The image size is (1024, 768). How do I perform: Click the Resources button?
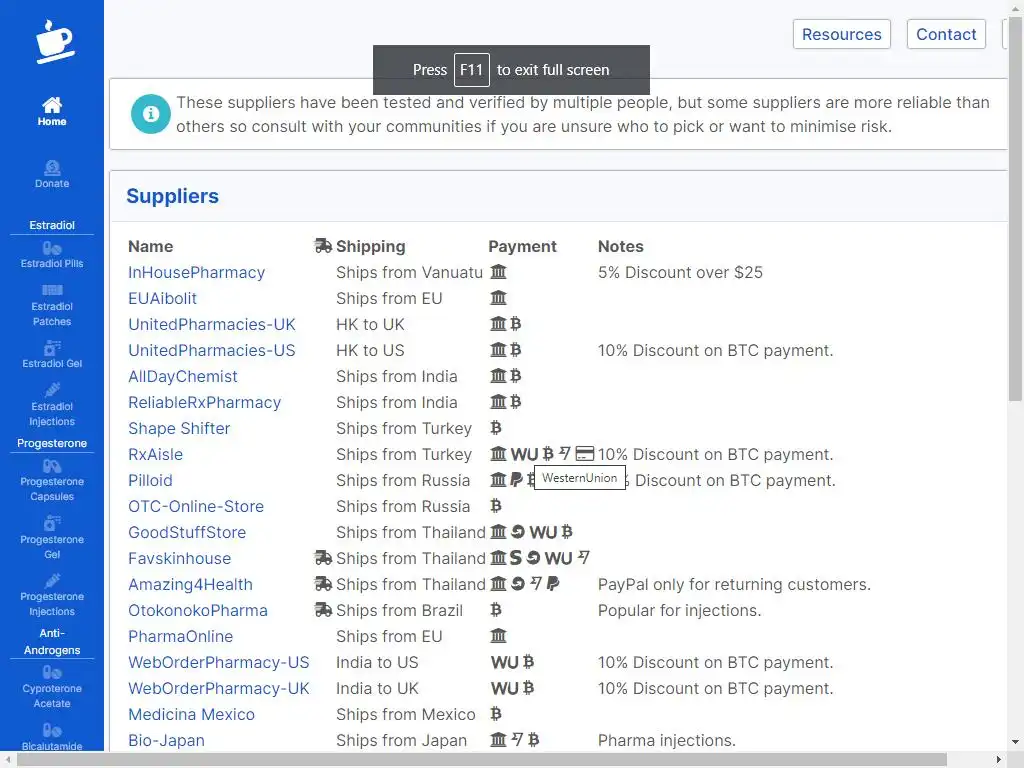pos(841,34)
